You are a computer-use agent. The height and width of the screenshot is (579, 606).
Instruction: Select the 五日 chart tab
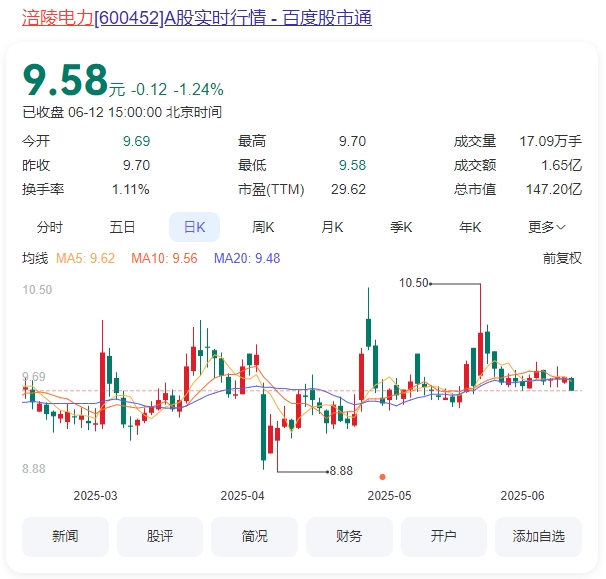coord(122,227)
